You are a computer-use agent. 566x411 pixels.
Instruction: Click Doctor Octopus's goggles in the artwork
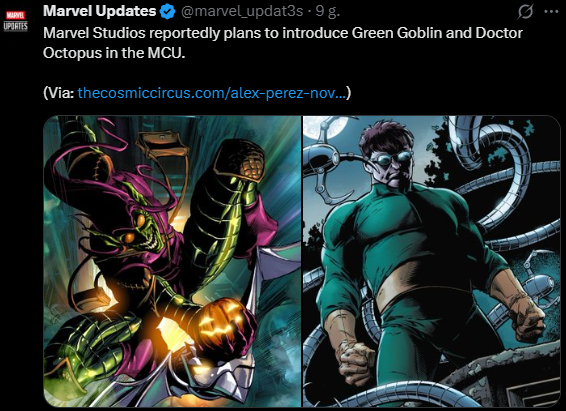click(x=392, y=157)
